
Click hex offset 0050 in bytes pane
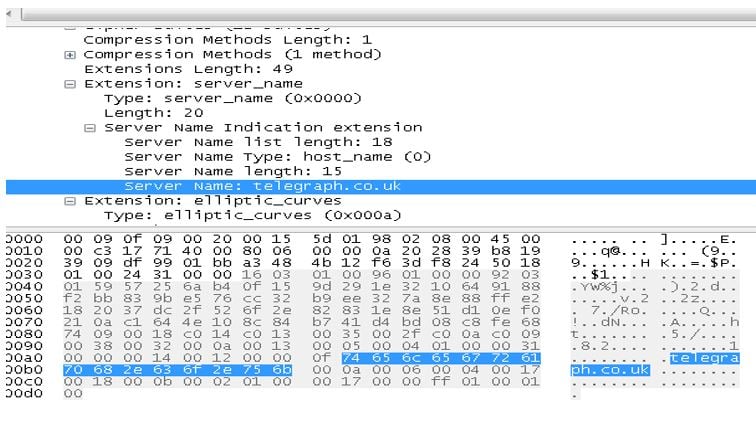[x=24, y=298]
